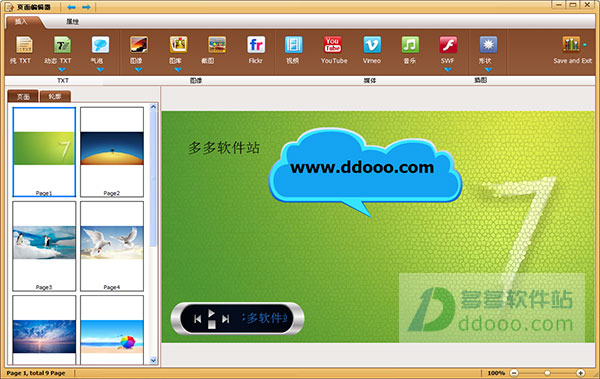Click next track on music player
Image resolution: width=600 pixels, height=379 pixels.
[x=226, y=319]
